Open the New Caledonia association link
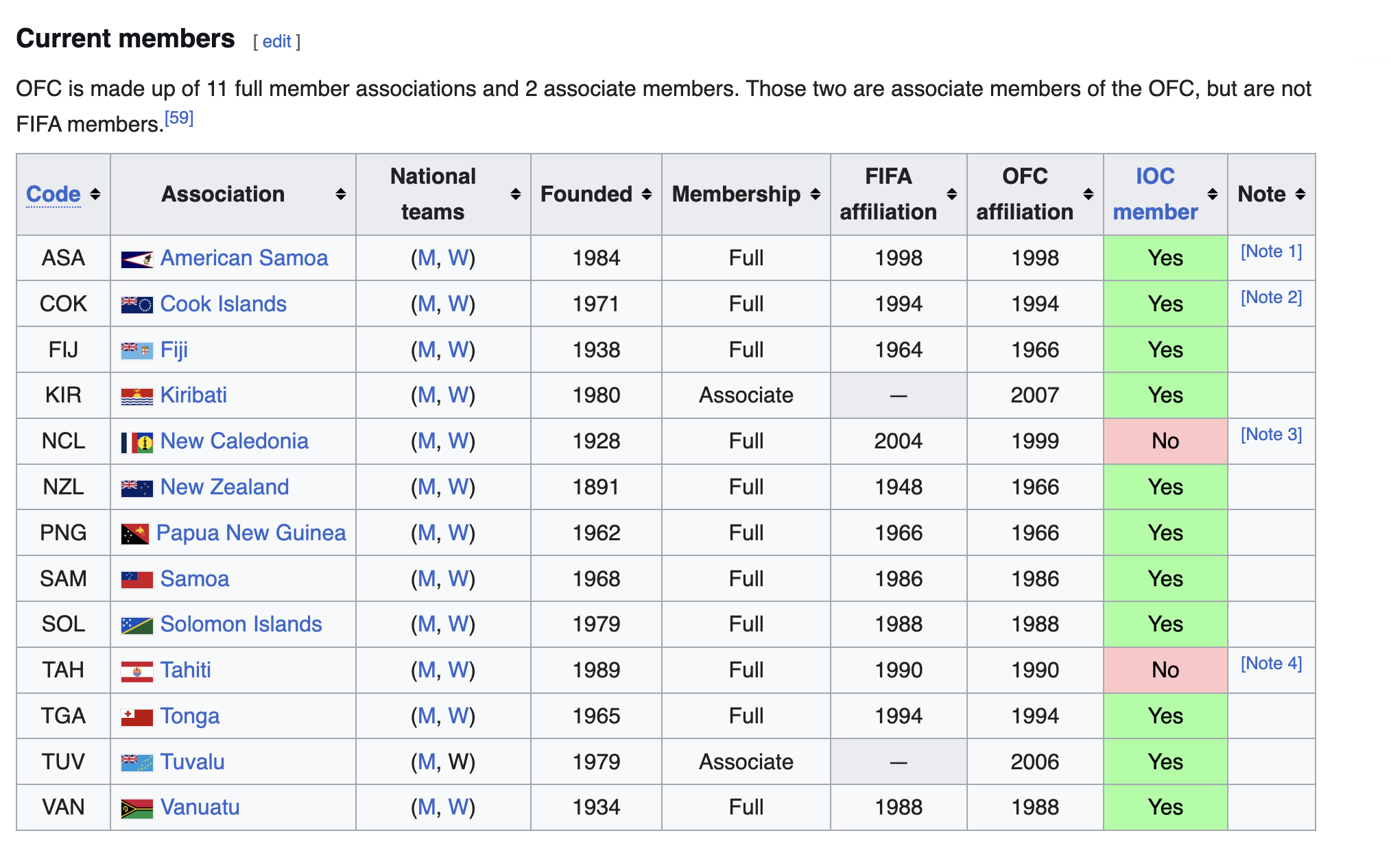Image resolution: width=1391 pixels, height=868 pixels. pyautogui.click(x=235, y=442)
